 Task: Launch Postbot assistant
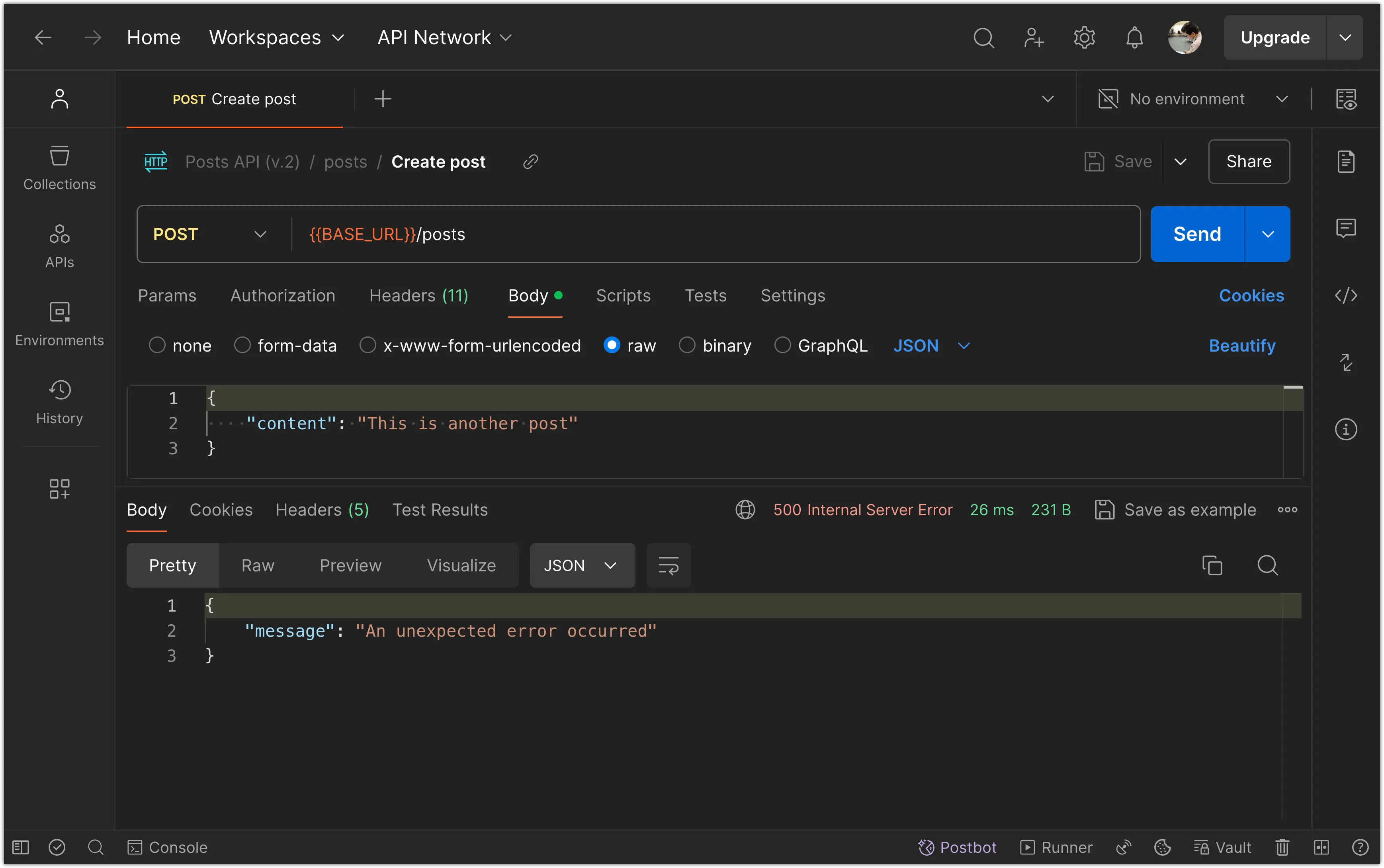(957, 847)
